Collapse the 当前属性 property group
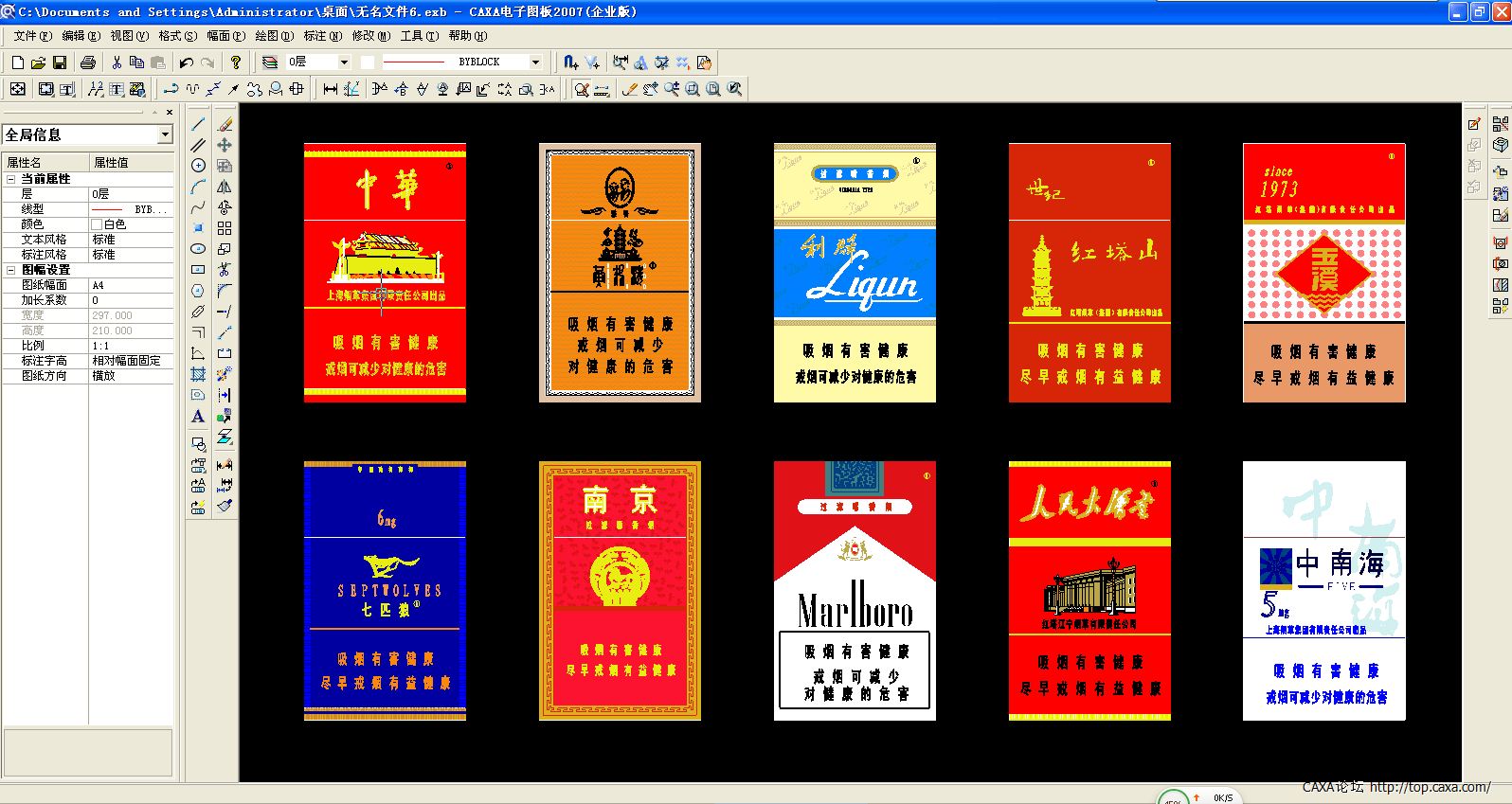The width and height of the screenshot is (1512, 804). (x=11, y=178)
